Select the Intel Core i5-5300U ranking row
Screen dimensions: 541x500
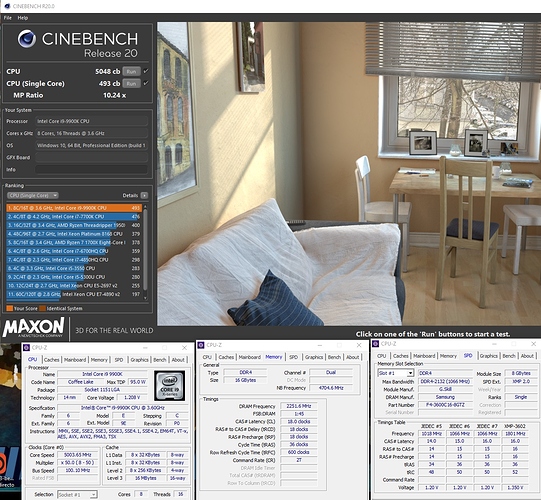[x=74, y=277]
